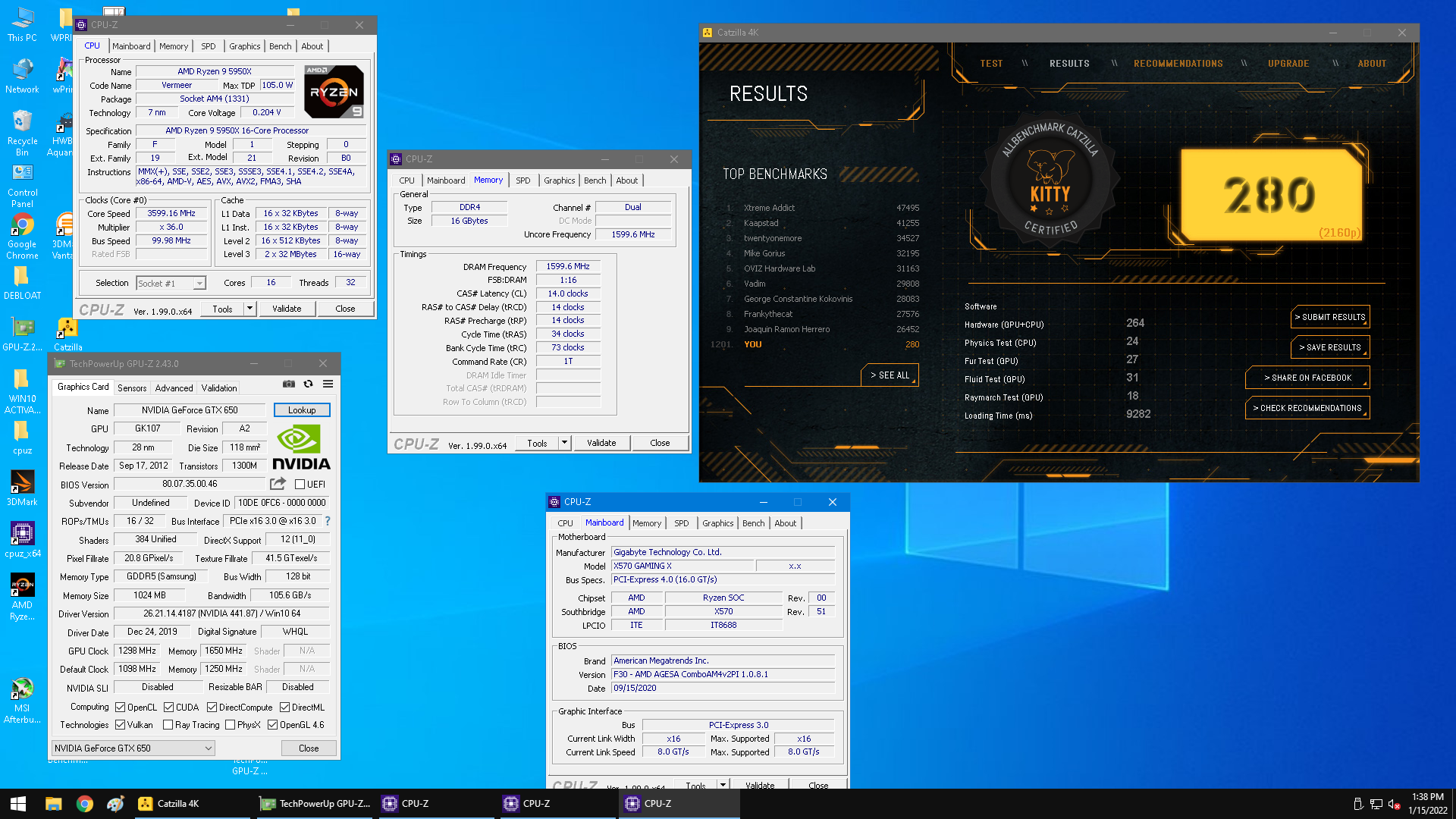This screenshot has height=819, width=1456.
Task: Open the Control Panel desktop icon
Action: click(x=22, y=185)
